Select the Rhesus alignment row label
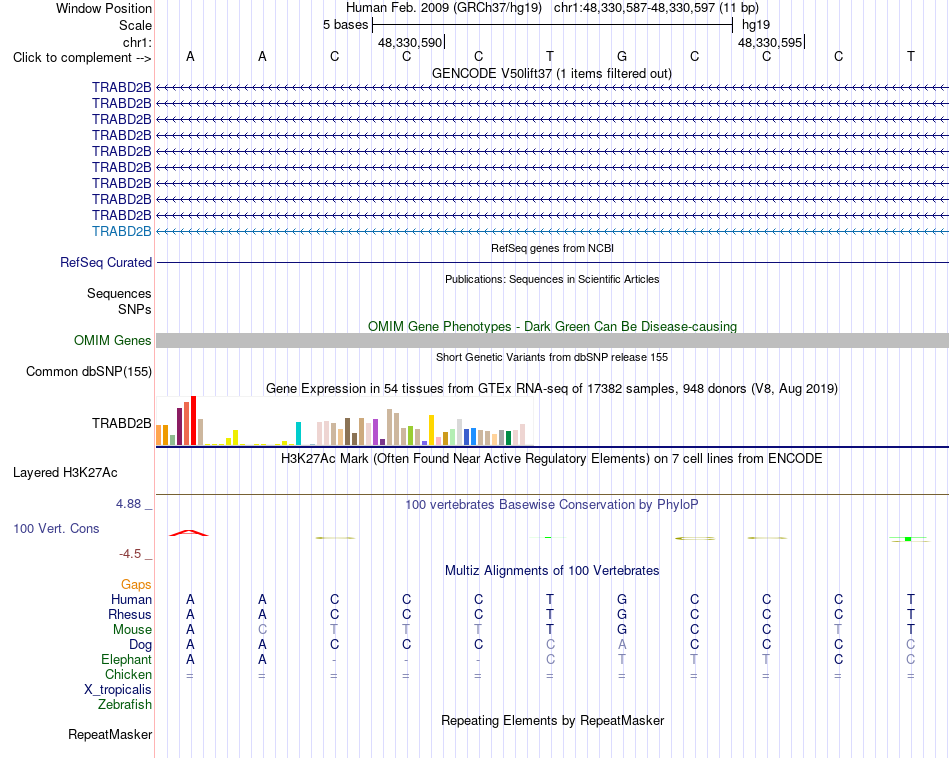This screenshot has width=950, height=758. [130, 614]
